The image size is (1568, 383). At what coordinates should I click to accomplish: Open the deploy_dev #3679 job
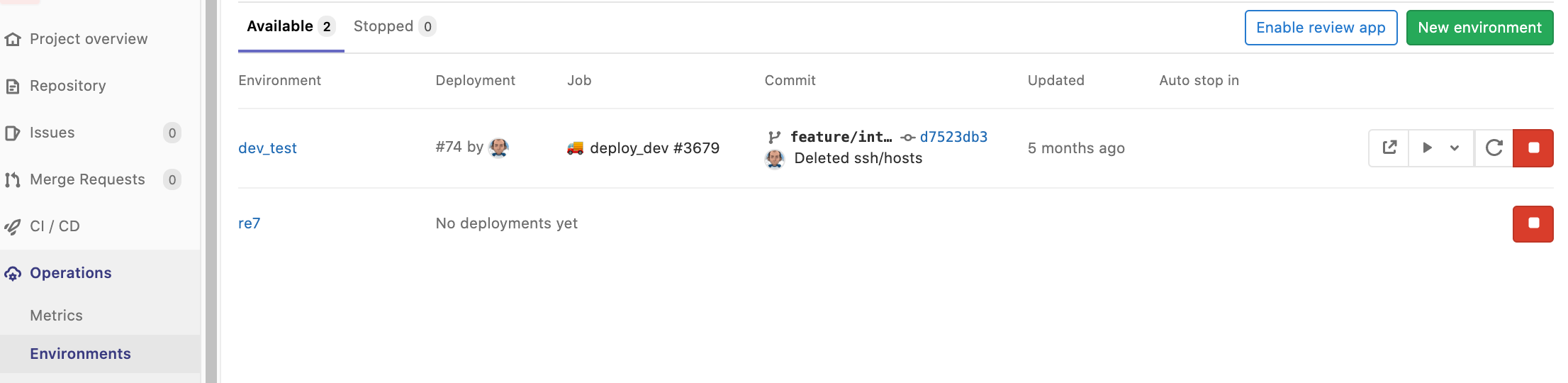(x=654, y=148)
